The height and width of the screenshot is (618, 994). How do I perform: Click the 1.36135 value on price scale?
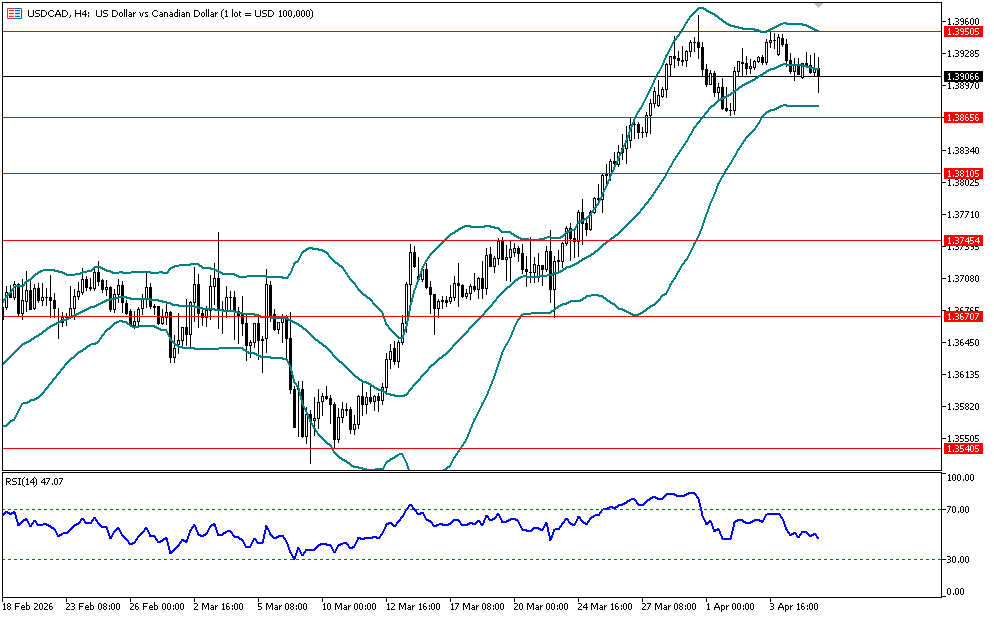pyautogui.click(x=962, y=375)
